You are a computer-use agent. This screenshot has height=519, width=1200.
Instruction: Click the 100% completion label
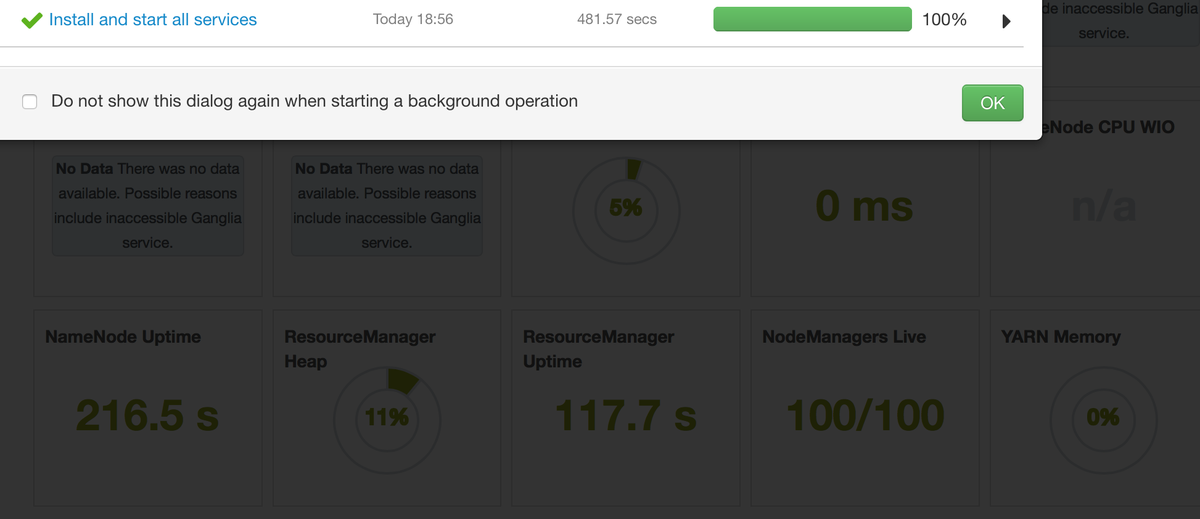[944, 19]
